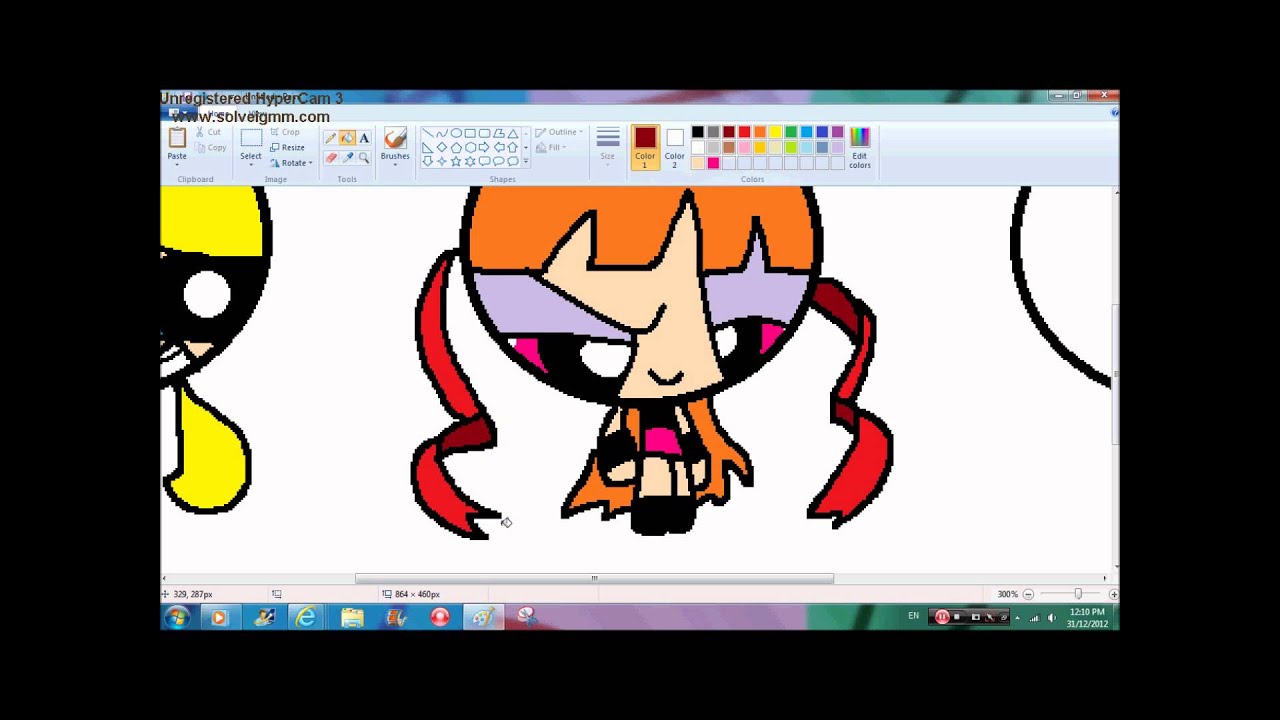The height and width of the screenshot is (720, 1280).
Task: Pick the custom peach skin-tone swatch
Action: [x=698, y=163]
